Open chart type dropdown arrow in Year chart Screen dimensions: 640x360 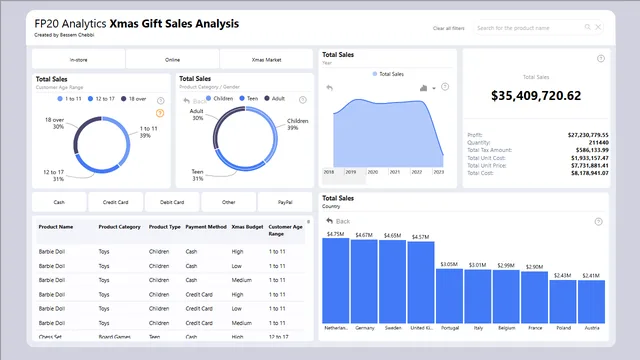(x=434, y=88)
